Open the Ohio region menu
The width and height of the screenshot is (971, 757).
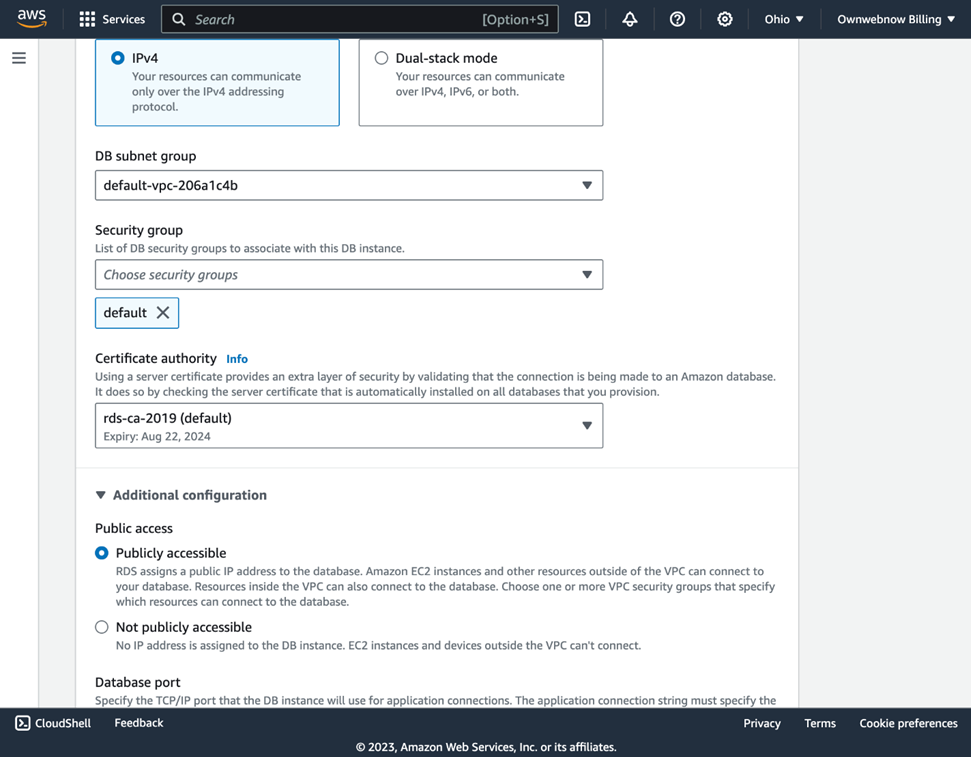coord(784,19)
